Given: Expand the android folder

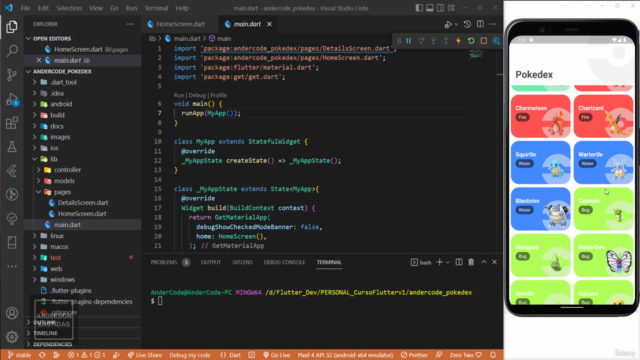Looking at the screenshot, I should tap(61, 104).
